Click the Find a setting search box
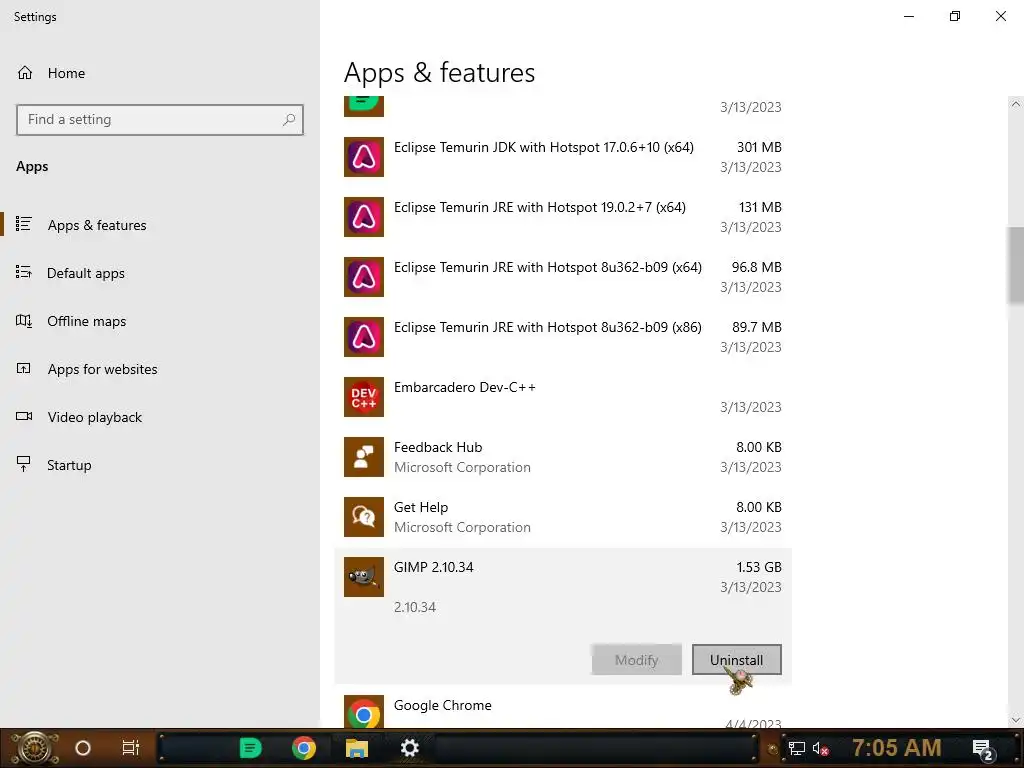The width and height of the screenshot is (1024, 768). pyautogui.click(x=160, y=120)
